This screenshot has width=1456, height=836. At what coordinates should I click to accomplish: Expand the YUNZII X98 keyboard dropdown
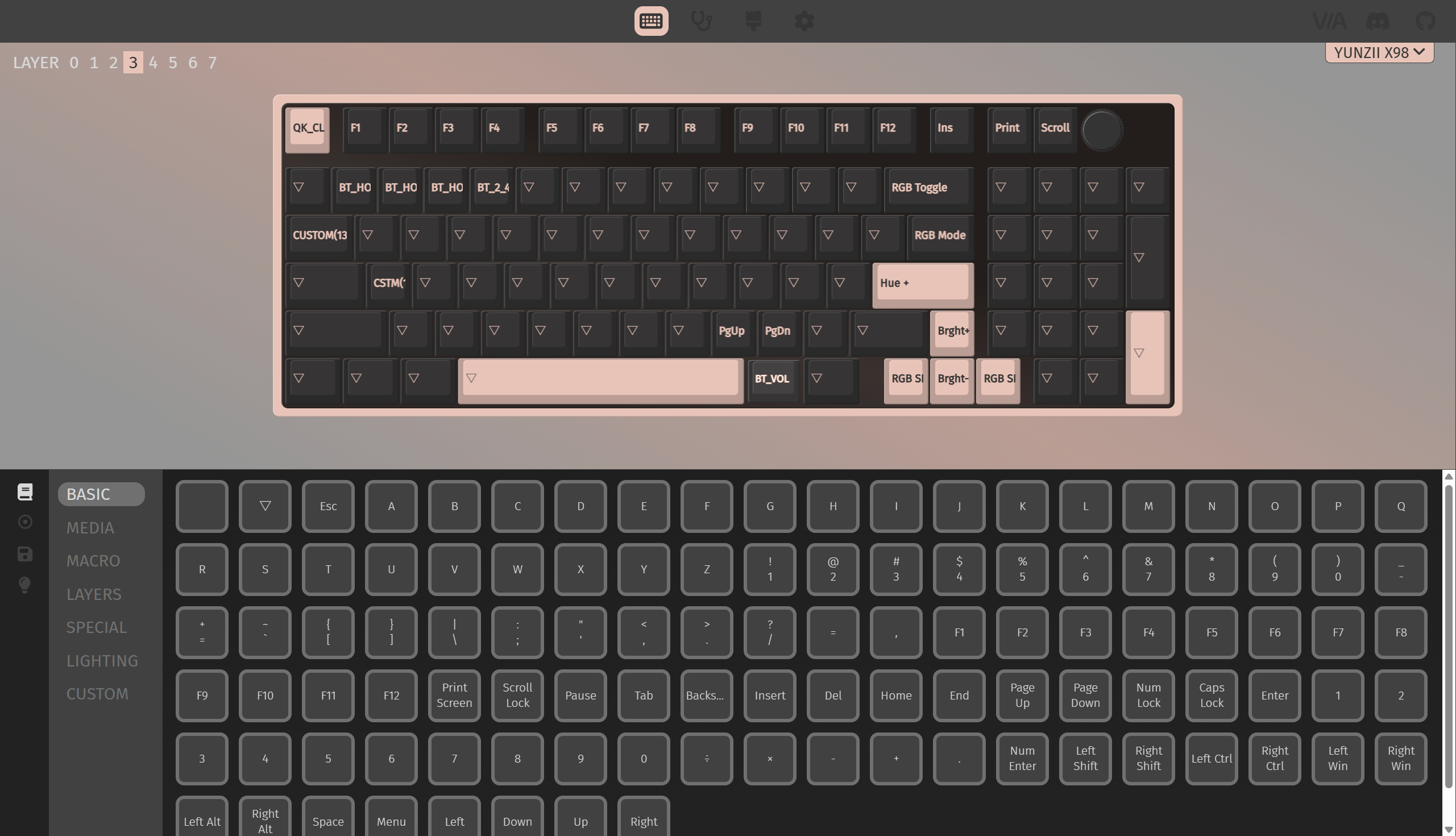click(1379, 53)
